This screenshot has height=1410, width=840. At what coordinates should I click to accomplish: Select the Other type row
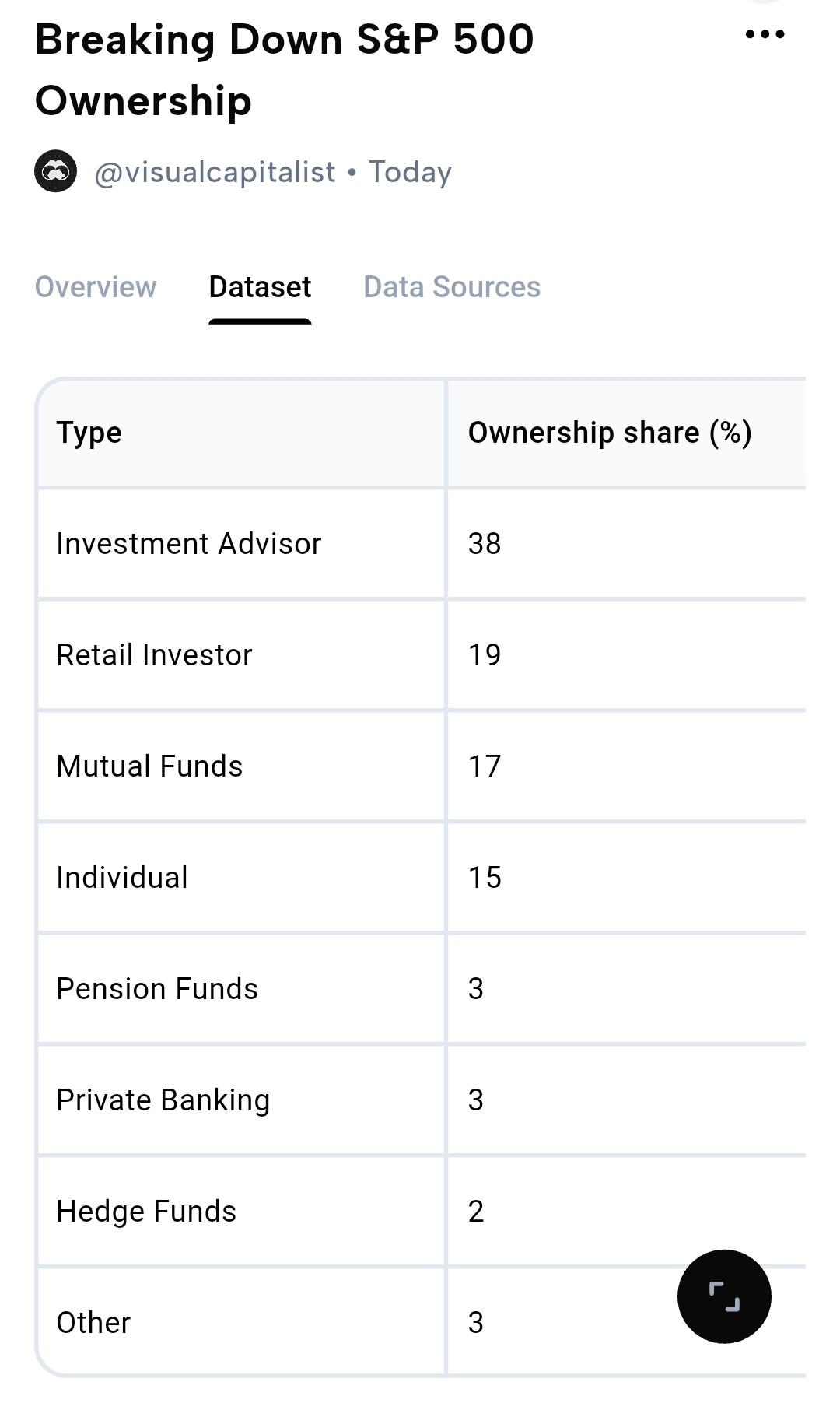422,1322
